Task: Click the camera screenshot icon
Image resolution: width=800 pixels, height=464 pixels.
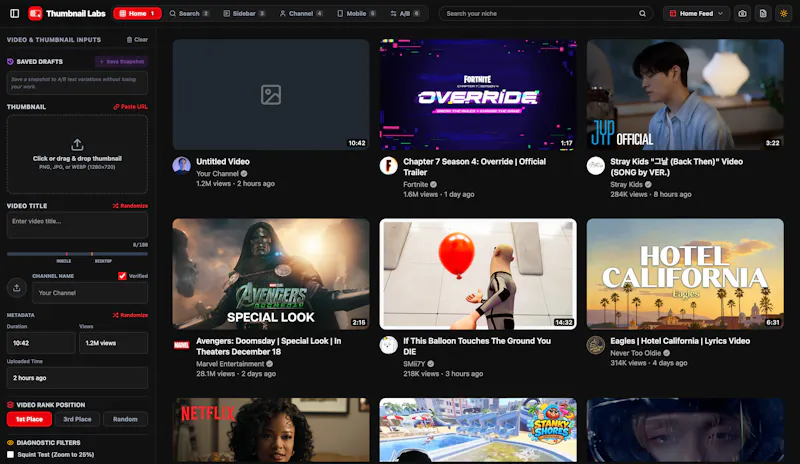Action: coord(742,13)
